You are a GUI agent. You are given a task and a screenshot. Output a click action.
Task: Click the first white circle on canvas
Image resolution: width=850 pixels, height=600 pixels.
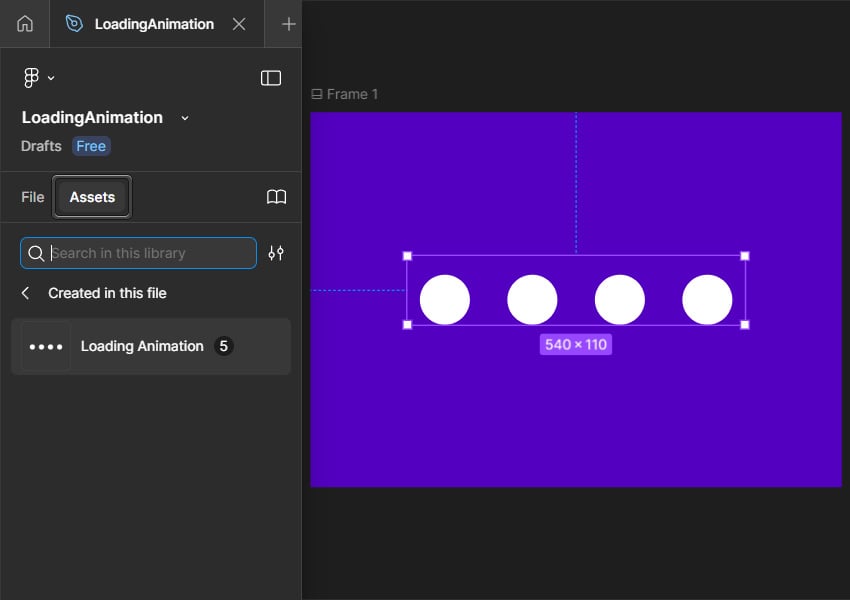pyautogui.click(x=444, y=300)
